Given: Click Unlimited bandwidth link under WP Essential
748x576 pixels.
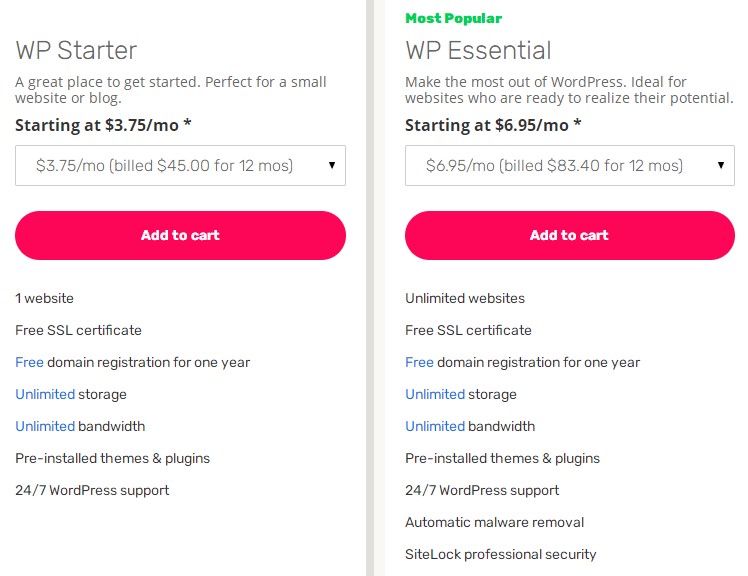Looking at the screenshot, I should (x=435, y=426).
